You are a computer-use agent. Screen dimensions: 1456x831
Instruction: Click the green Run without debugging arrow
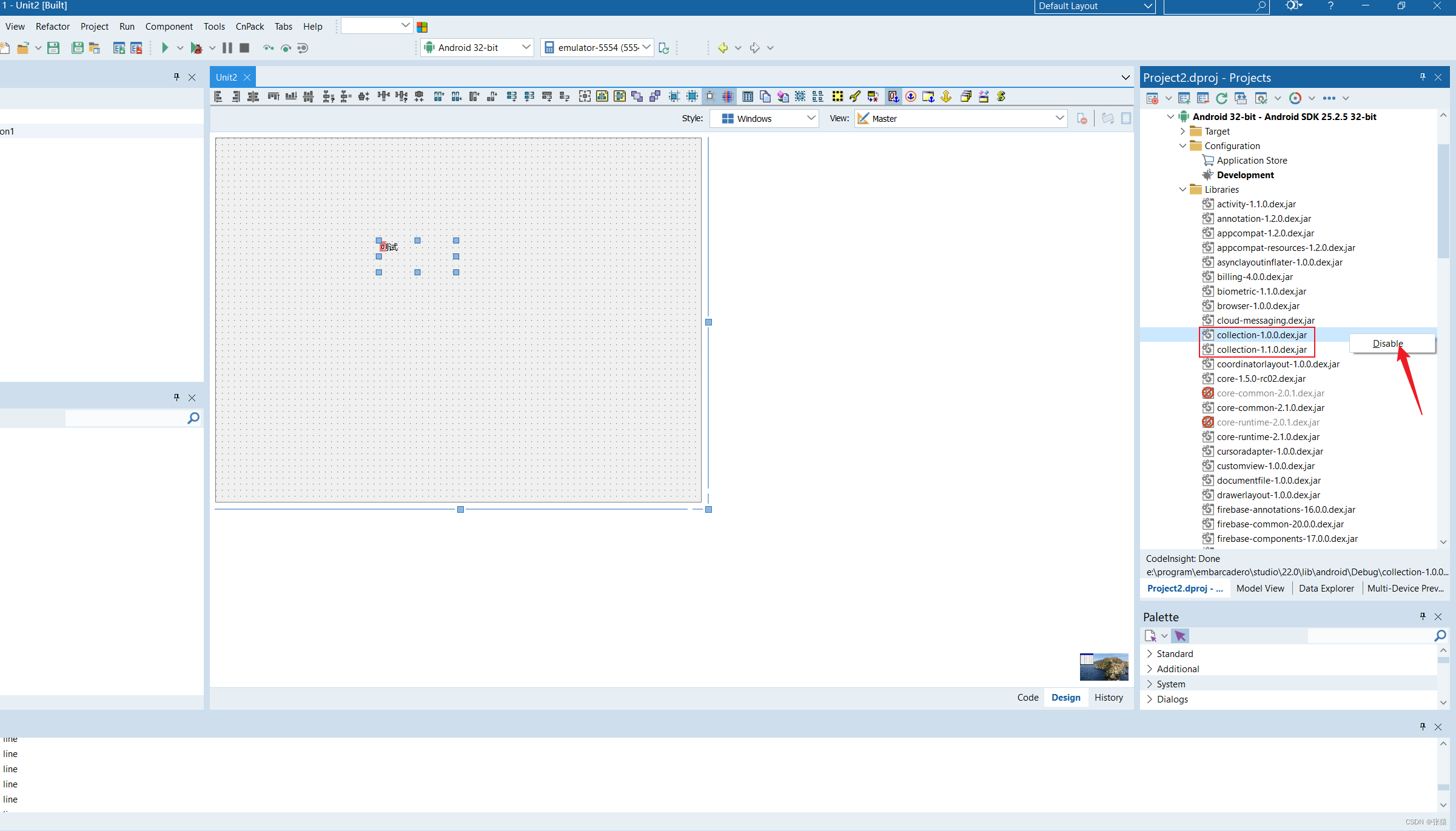(164, 48)
